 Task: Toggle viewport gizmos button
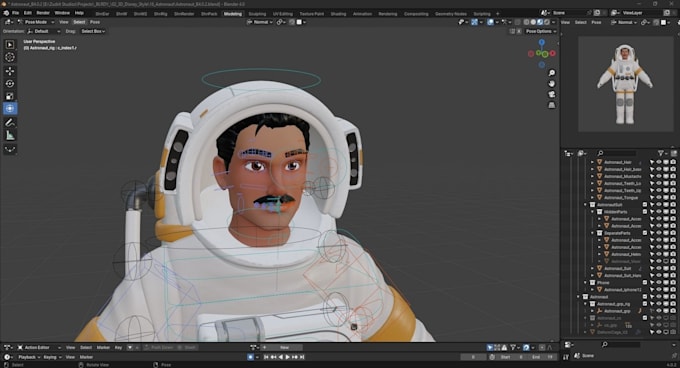(474, 22)
